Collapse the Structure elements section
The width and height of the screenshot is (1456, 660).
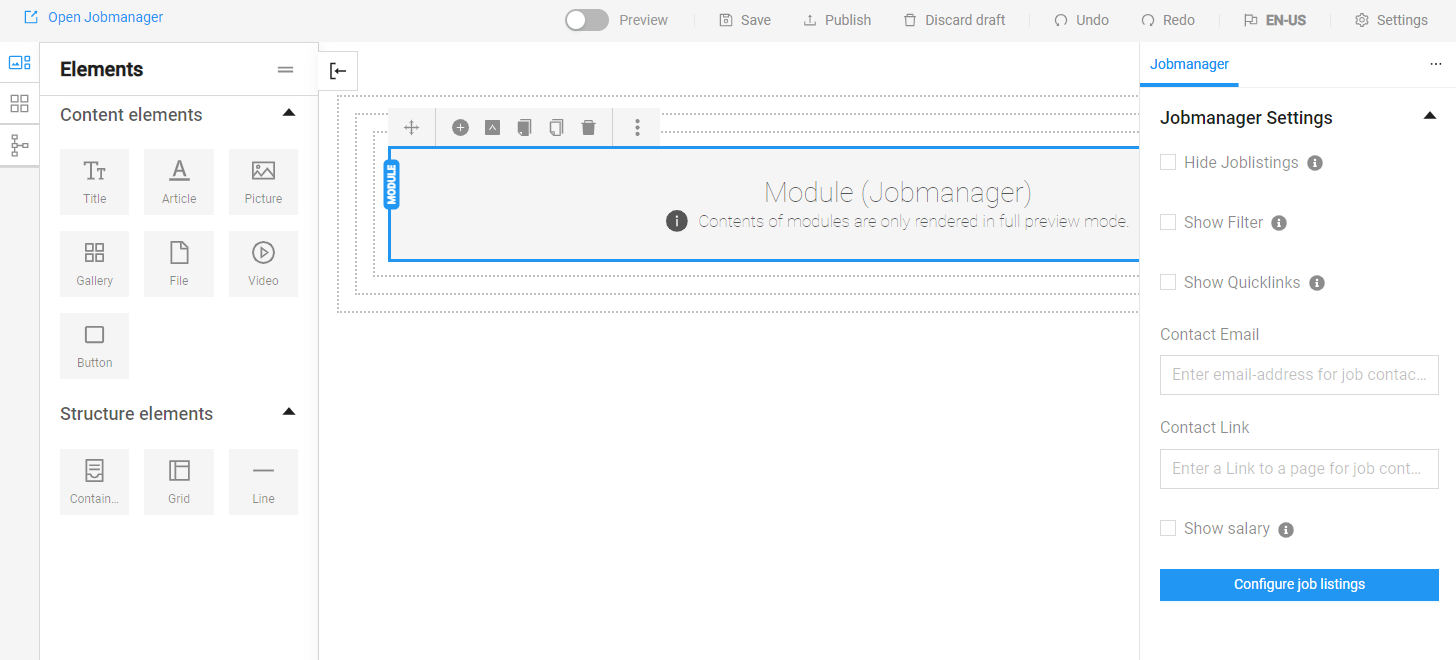click(289, 412)
